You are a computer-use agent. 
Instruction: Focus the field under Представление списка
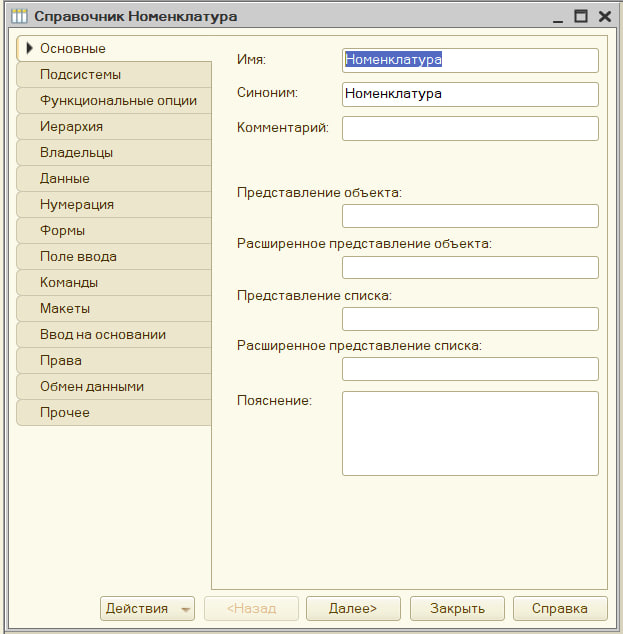(470, 319)
